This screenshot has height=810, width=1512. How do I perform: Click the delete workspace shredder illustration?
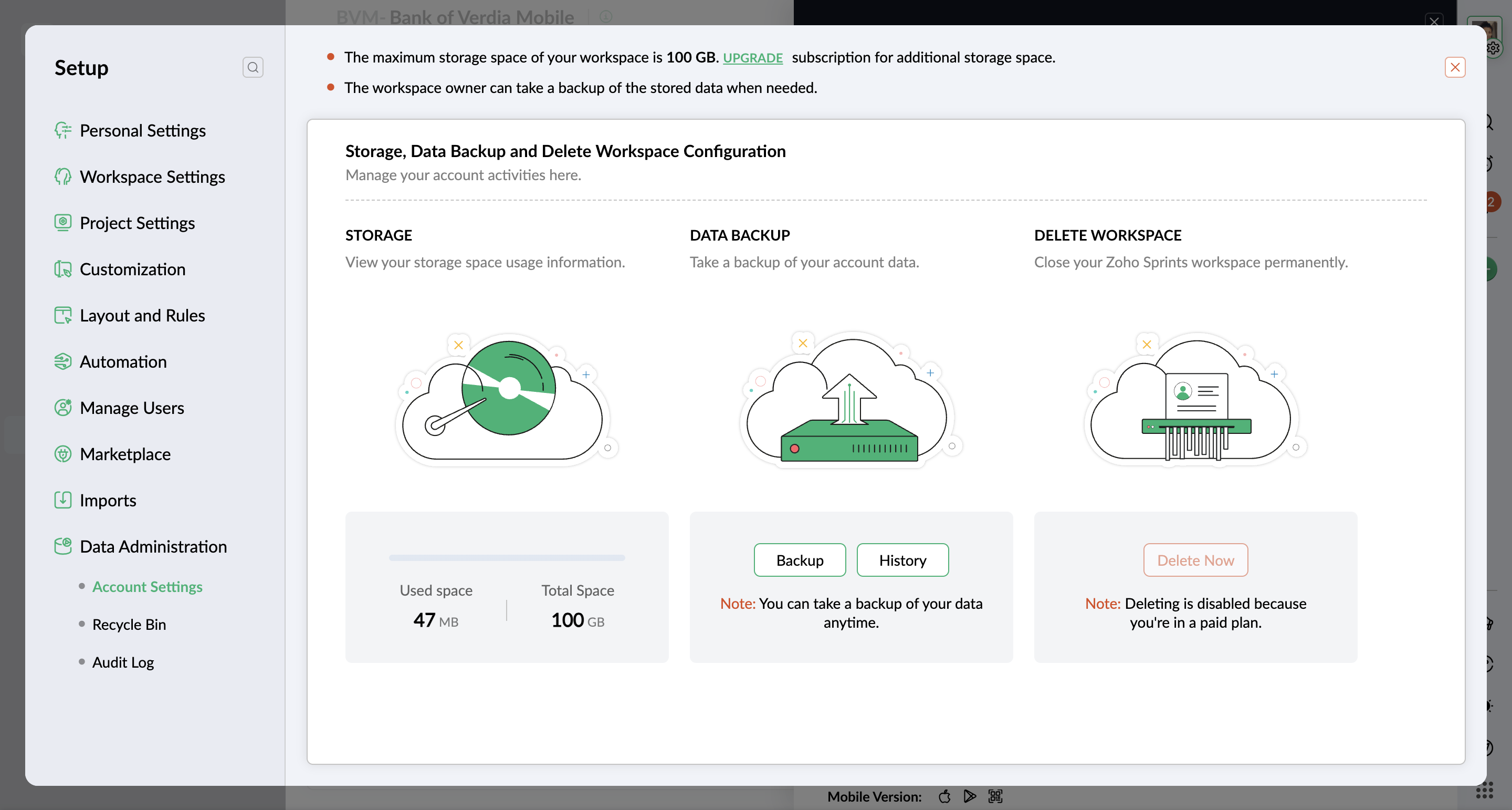tap(1195, 399)
